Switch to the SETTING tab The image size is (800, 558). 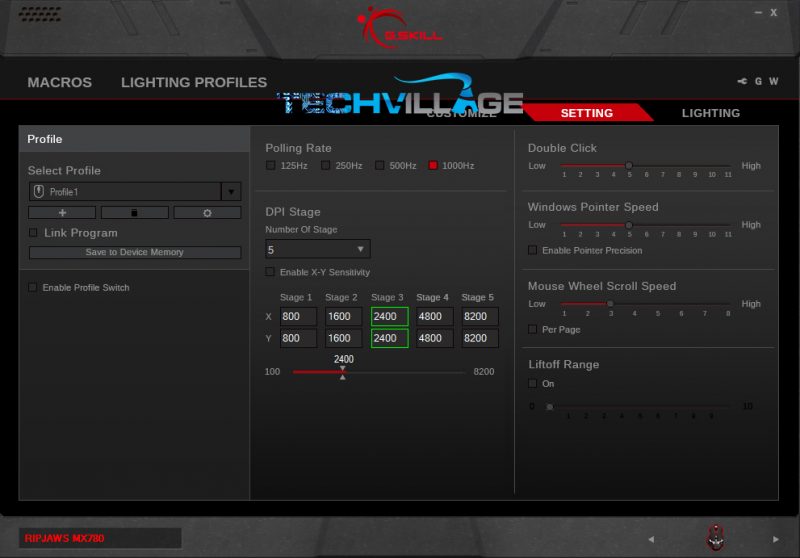[x=587, y=113]
